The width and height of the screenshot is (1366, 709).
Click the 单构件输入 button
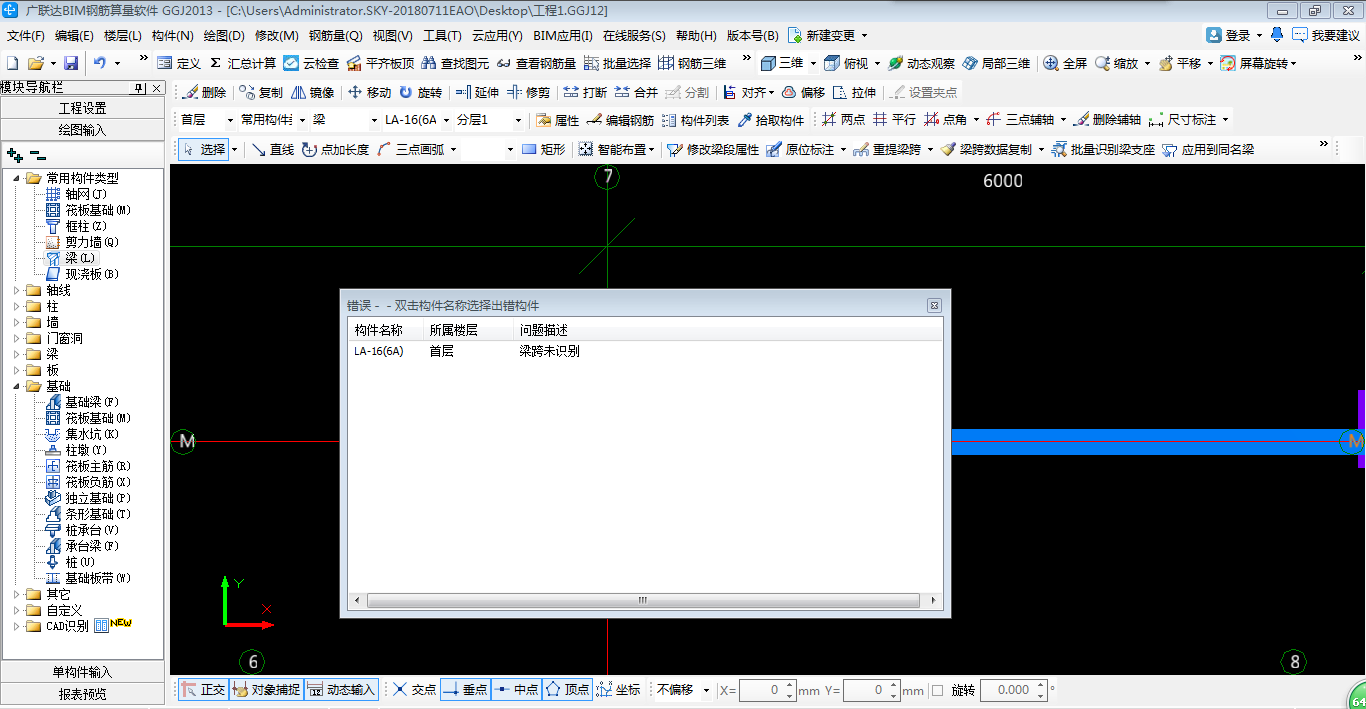coord(83,672)
